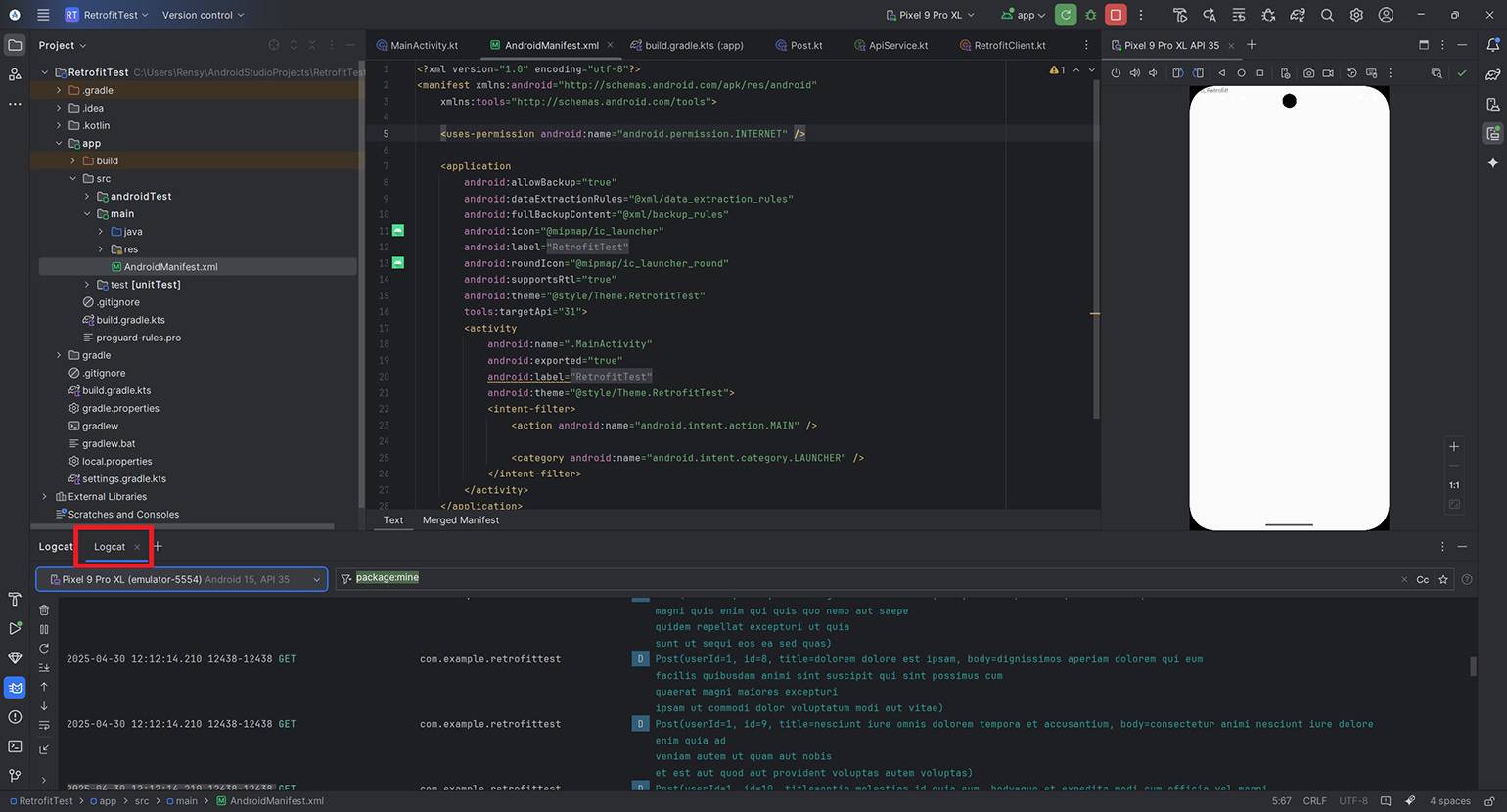This screenshot has width=1507, height=812.
Task: Switch to RetrofitClient.kt tab
Action: click(1002, 45)
